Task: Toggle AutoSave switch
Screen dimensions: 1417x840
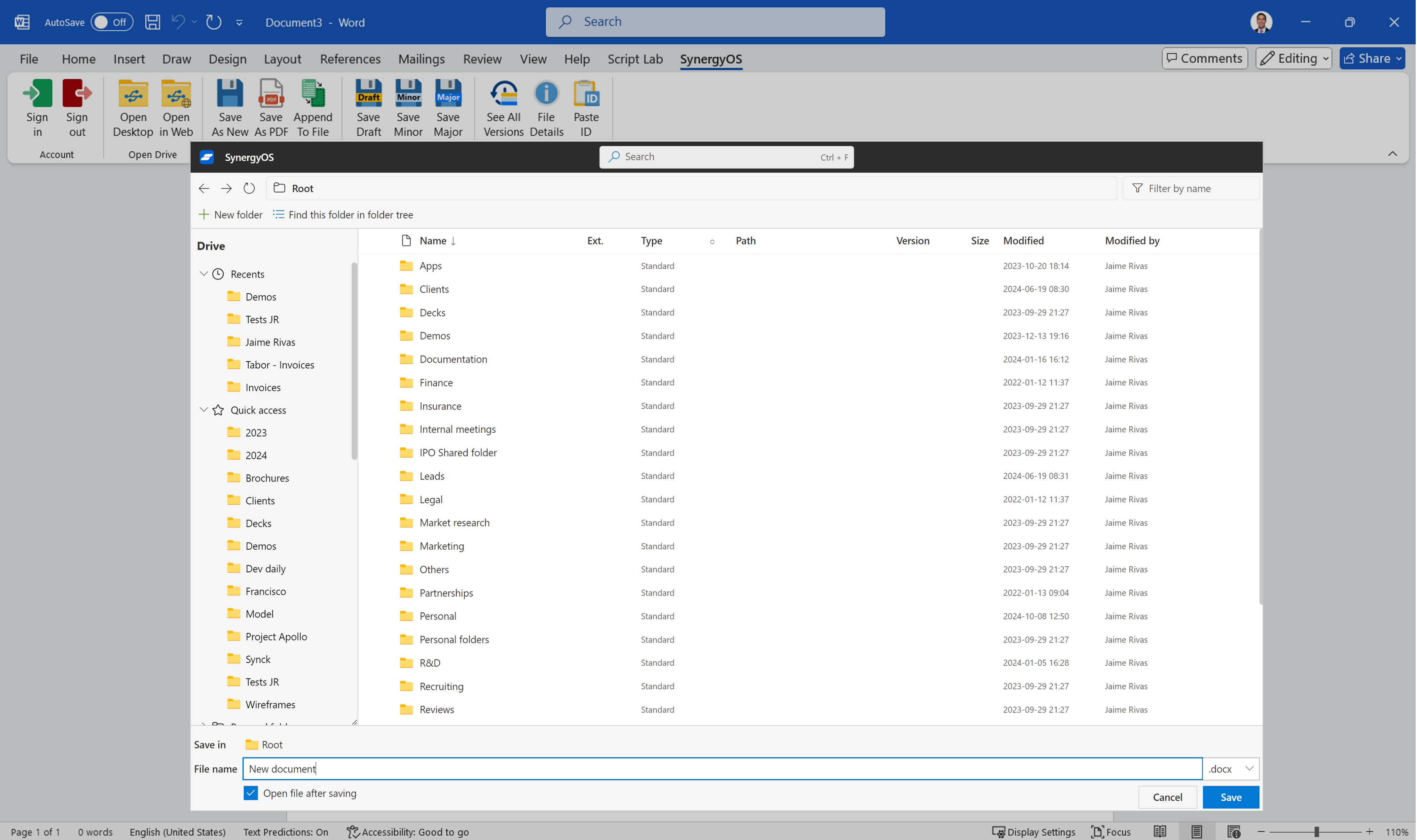Action: [112, 22]
